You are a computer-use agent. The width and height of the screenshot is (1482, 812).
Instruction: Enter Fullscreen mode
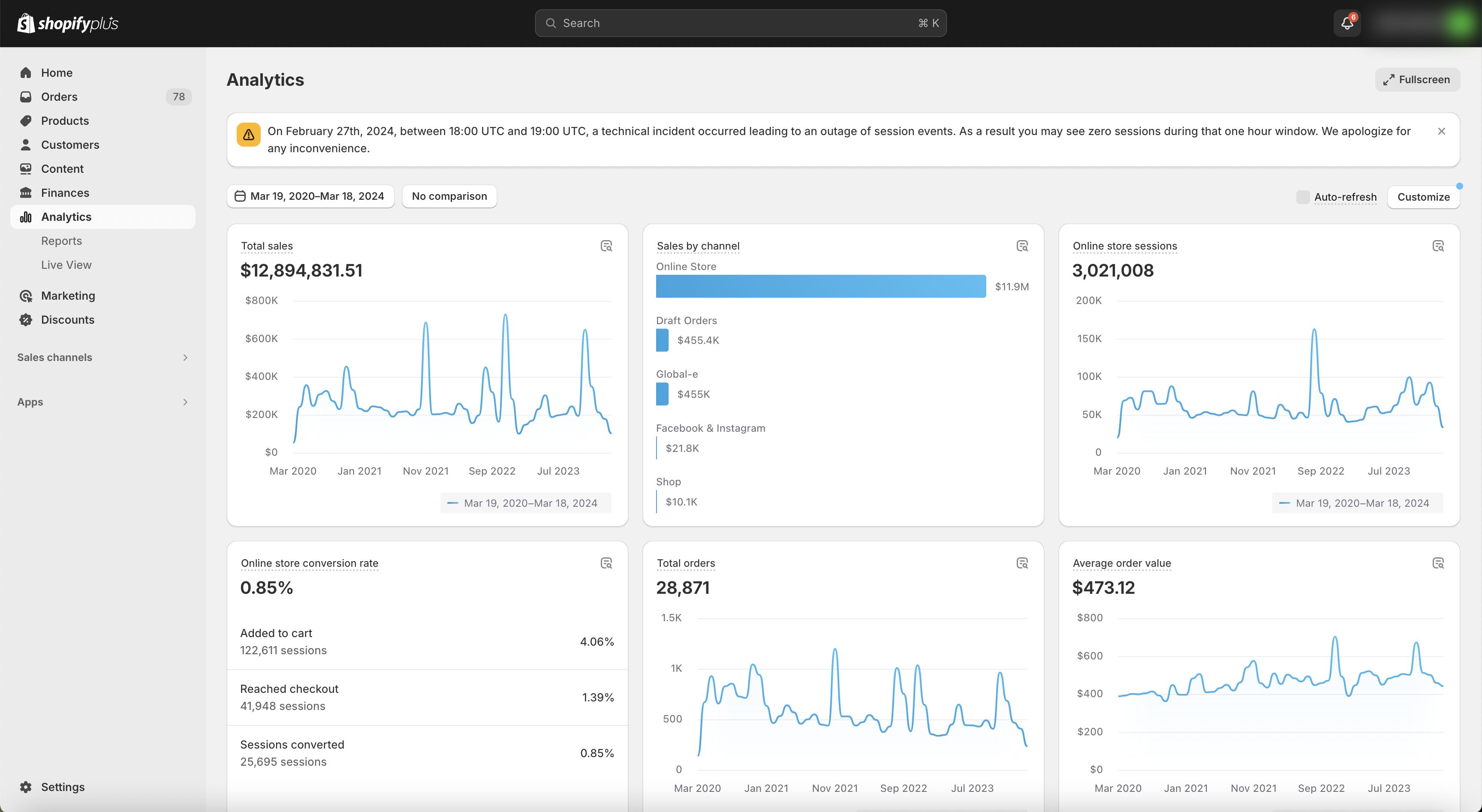[x=1417, y=79]
